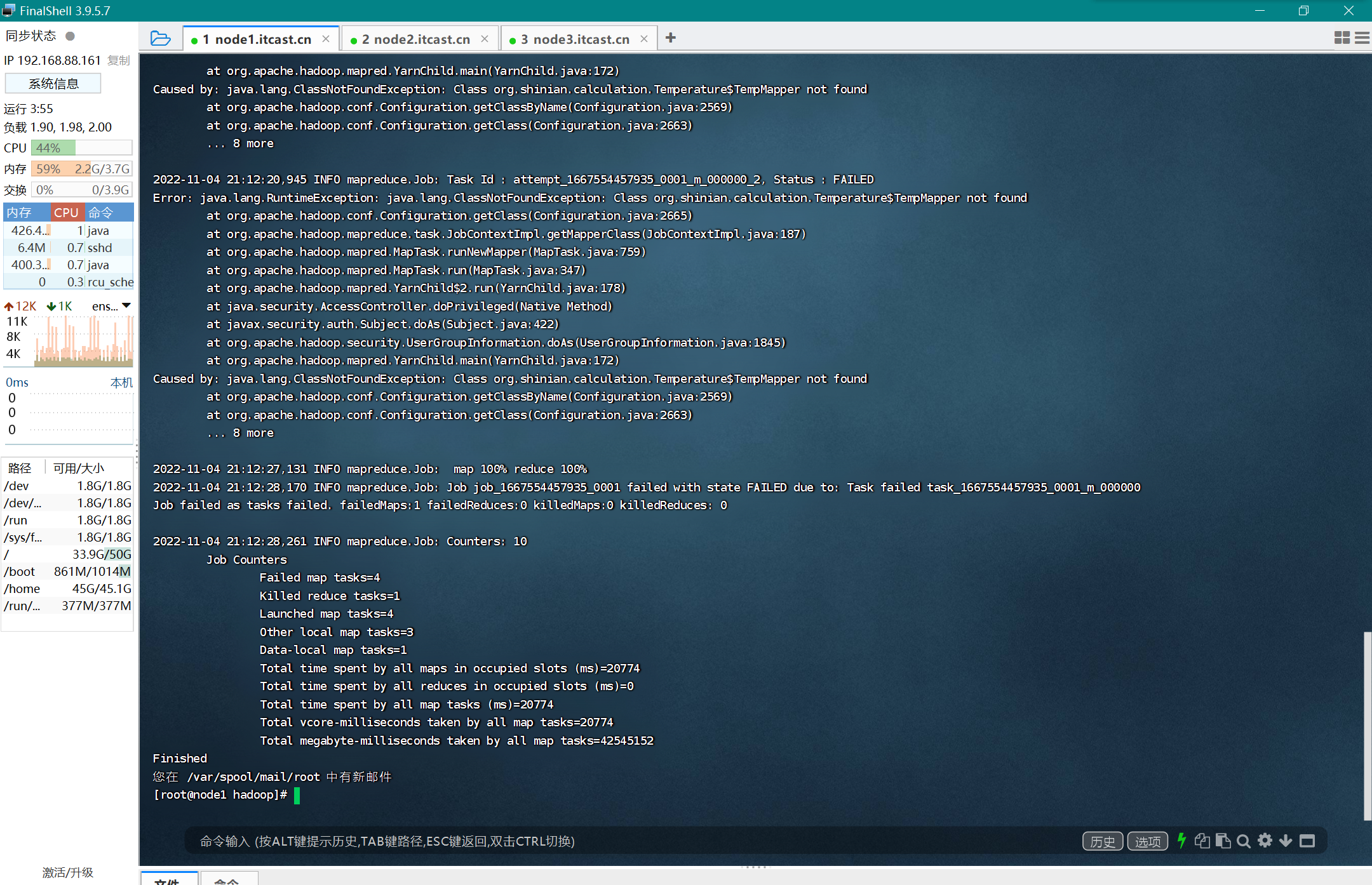This screenshot has height=885, width=1372.
Task: Switch to grid layout view icon
Action: click(1342, 38)
